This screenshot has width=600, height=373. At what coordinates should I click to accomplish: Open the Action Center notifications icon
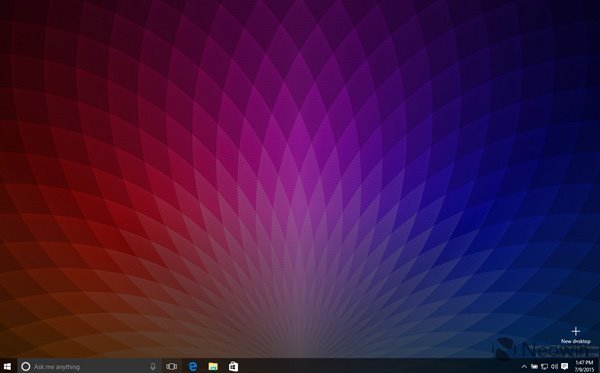[564, 366]
